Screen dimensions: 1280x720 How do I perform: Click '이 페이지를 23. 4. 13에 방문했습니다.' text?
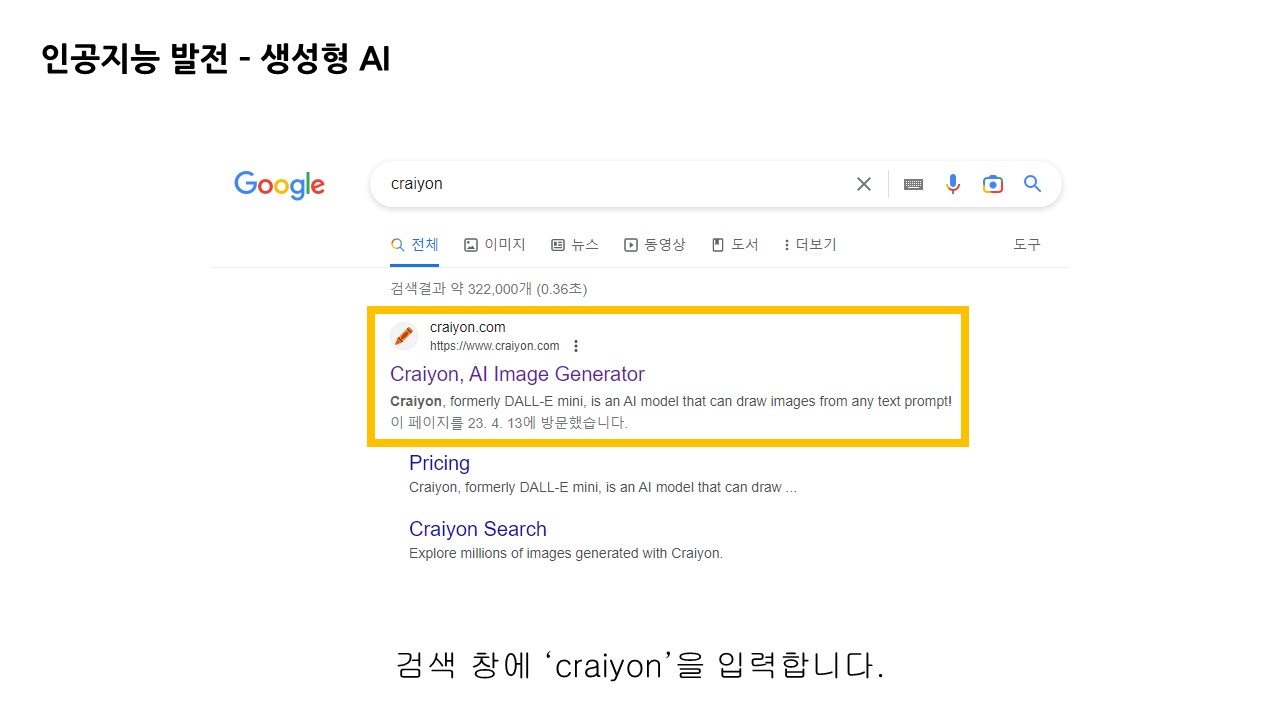pyautogui.click(x=509, y=422)
